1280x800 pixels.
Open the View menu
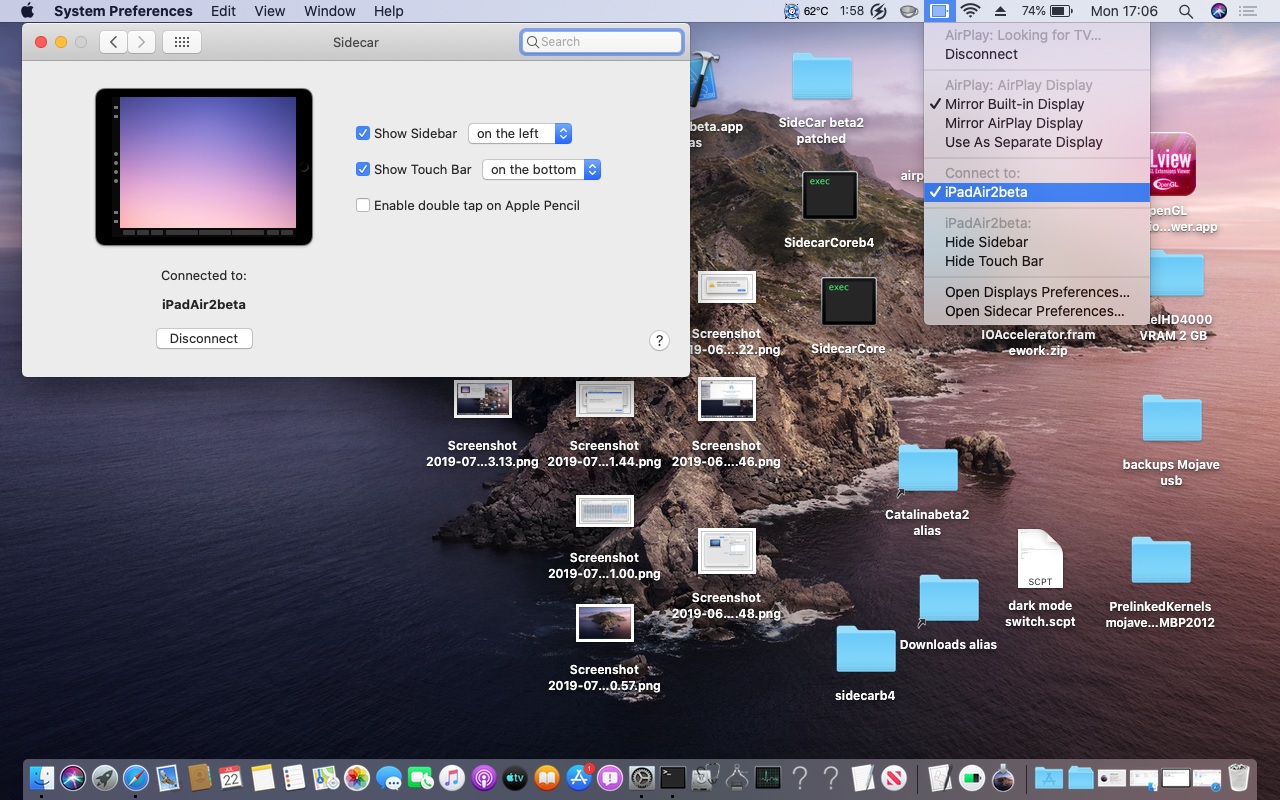(x=270, y=11)
